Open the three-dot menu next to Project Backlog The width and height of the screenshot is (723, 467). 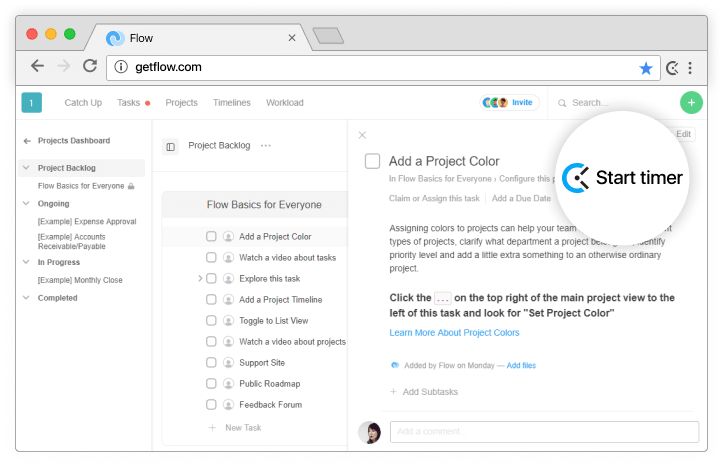point(266,146)
